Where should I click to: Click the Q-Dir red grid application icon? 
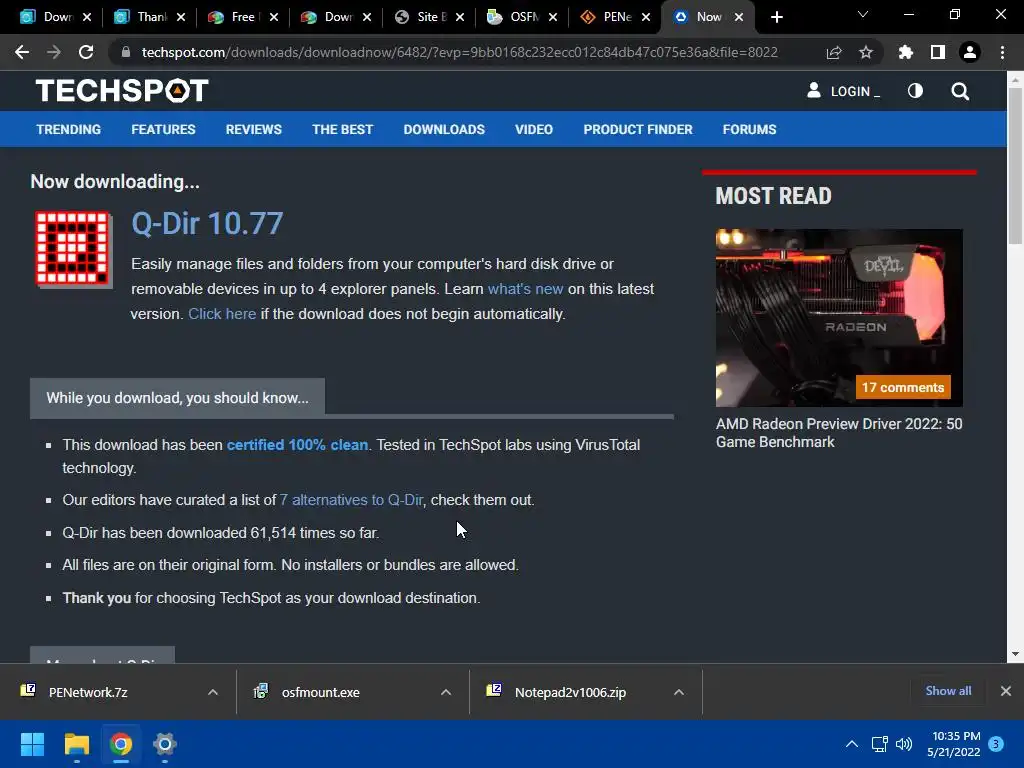[x=73, y=249]
